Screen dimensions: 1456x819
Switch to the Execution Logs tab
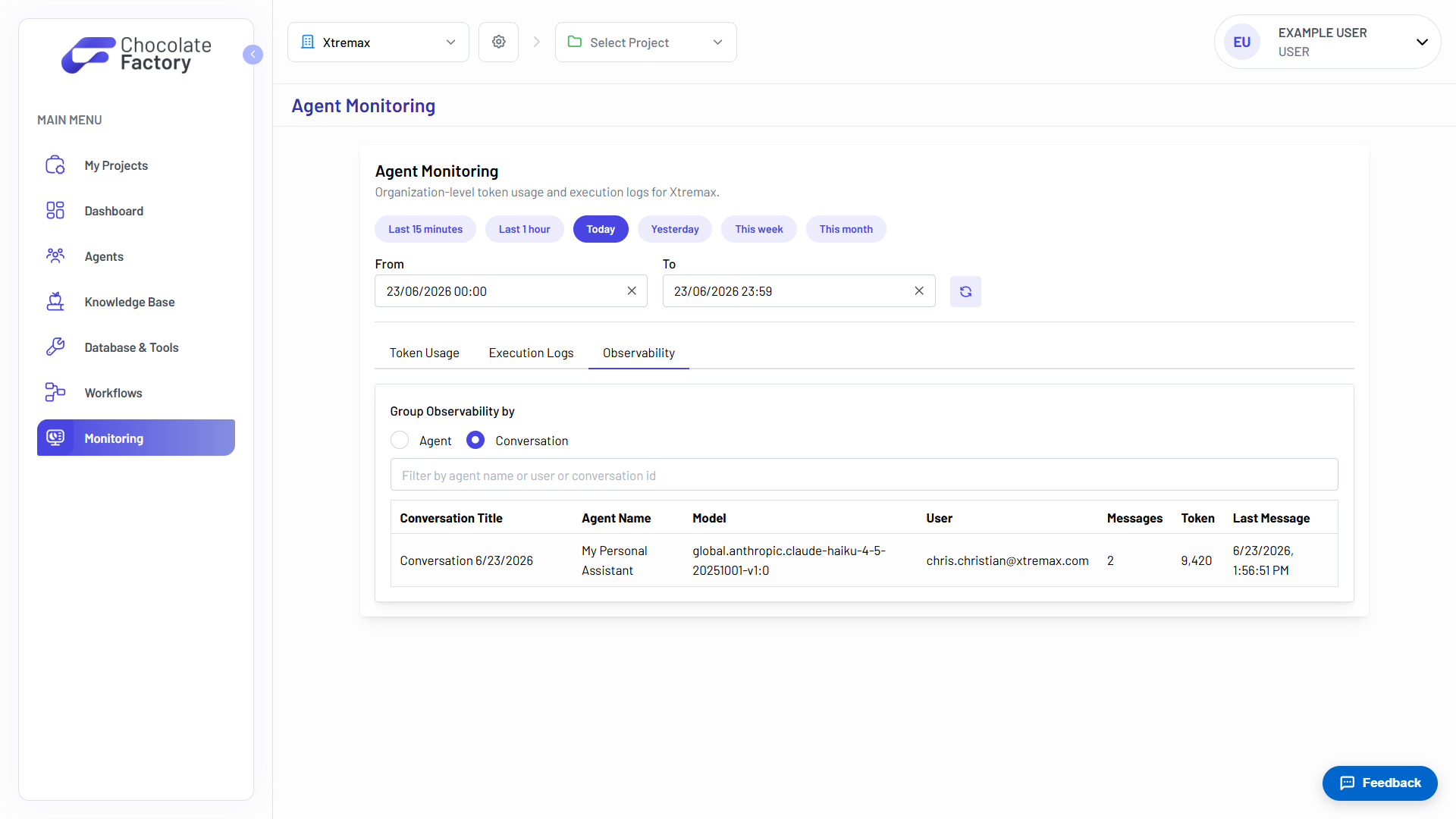[531, 353]
